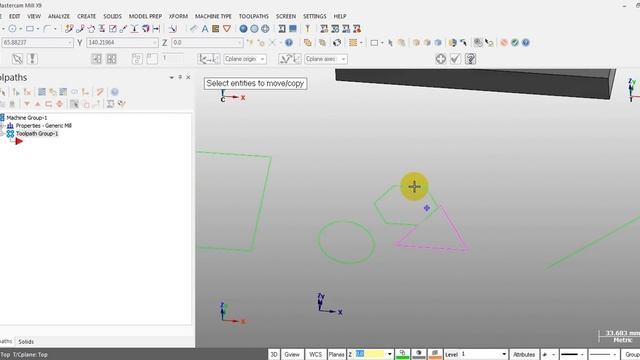640x360 pixels.
Task: Click the black T icon in top toolbar
Action: [307, 29]
